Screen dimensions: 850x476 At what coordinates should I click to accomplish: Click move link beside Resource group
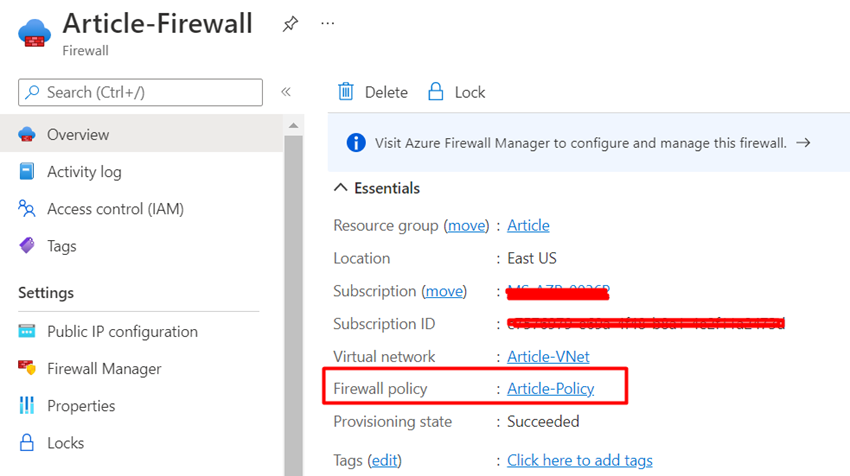tap(466, 226)
